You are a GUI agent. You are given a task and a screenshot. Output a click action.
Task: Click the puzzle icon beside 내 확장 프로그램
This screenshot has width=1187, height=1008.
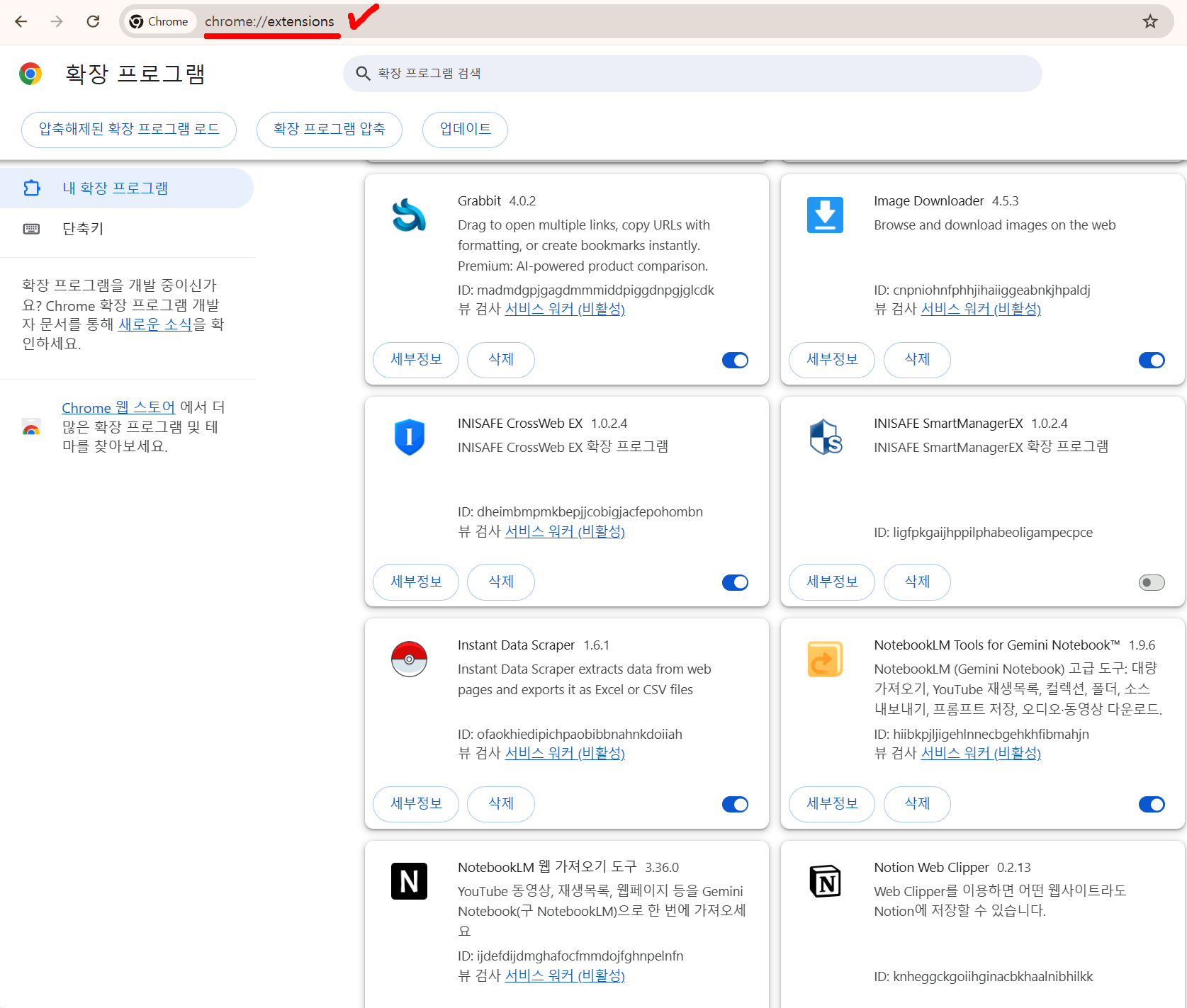[32, 188]
